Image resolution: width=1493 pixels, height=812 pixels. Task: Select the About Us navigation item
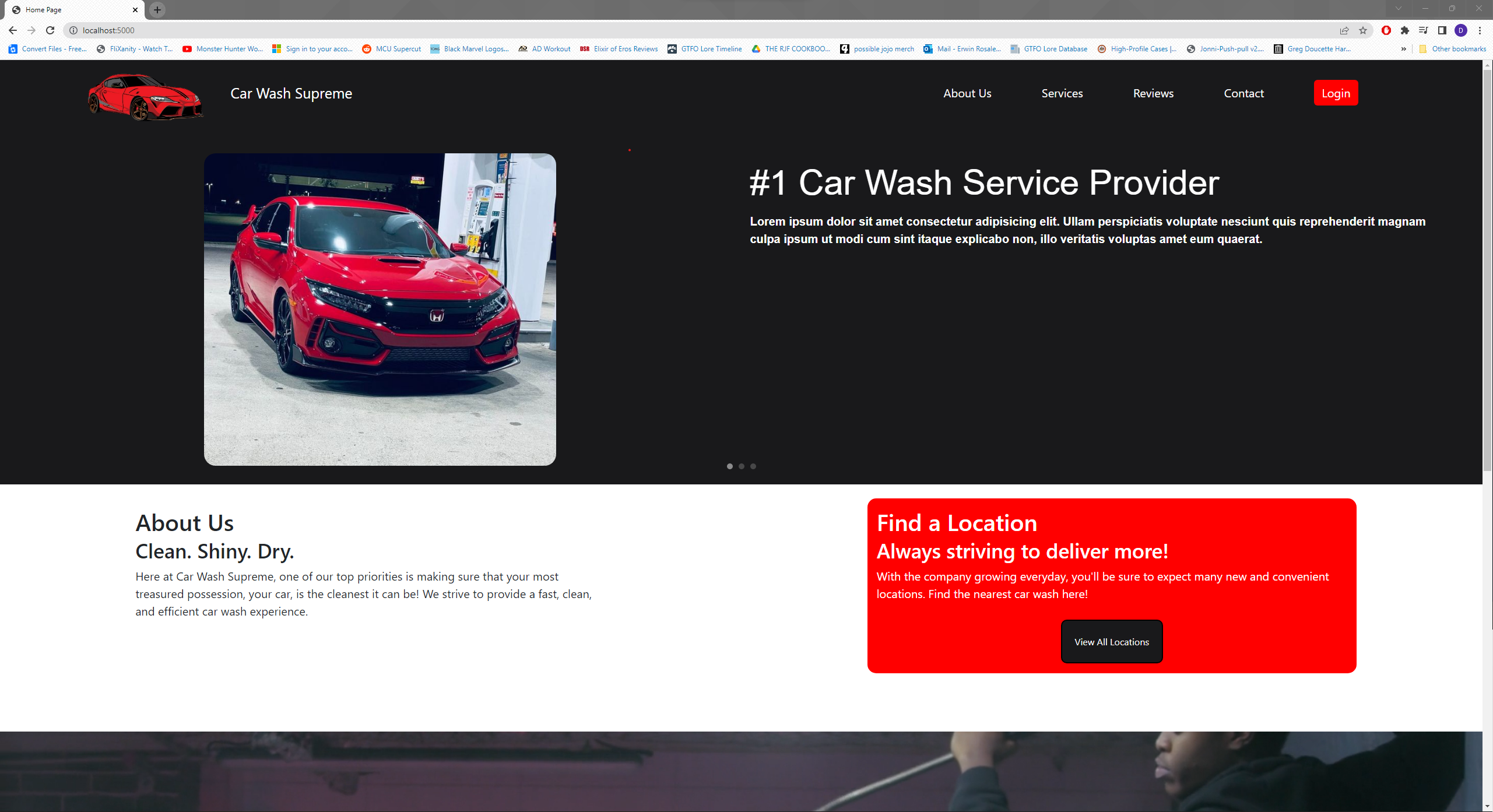pyautogui.click(x=967, y=93)
